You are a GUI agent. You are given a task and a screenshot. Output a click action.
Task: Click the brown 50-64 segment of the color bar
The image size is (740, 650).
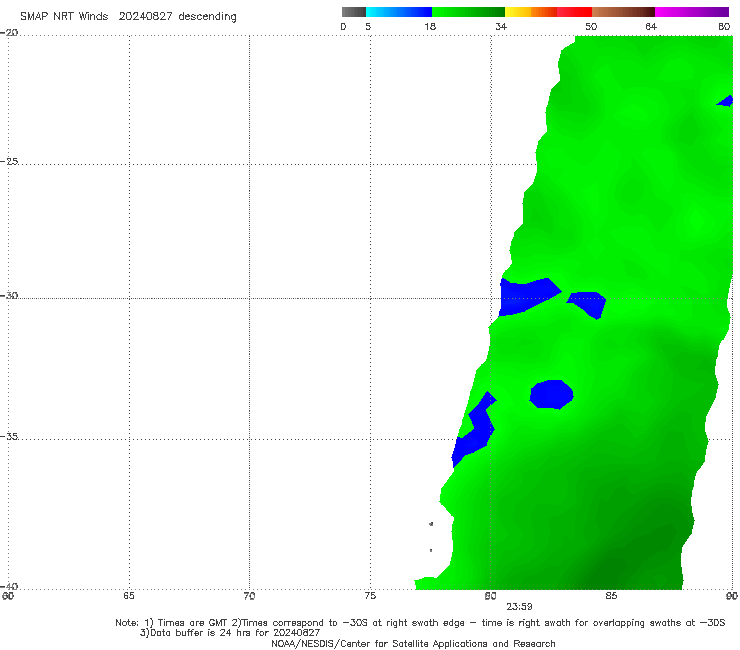coord(623,12)
